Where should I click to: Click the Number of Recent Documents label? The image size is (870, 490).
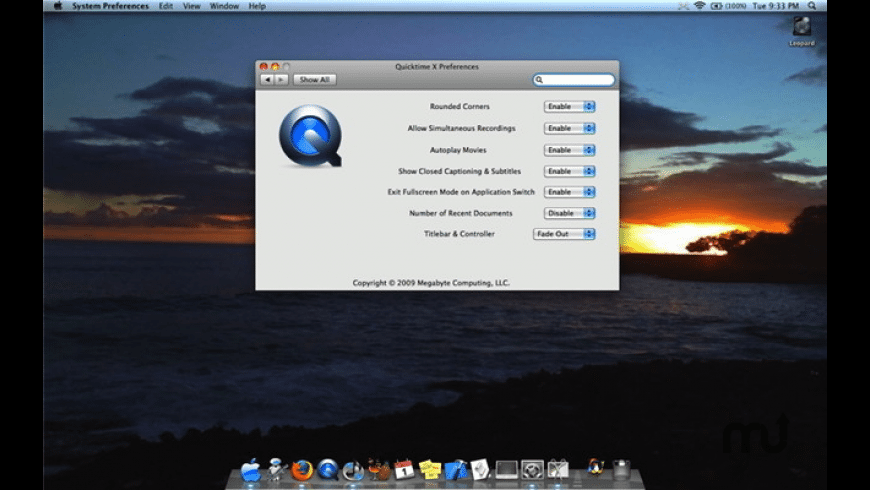(461, 213)
